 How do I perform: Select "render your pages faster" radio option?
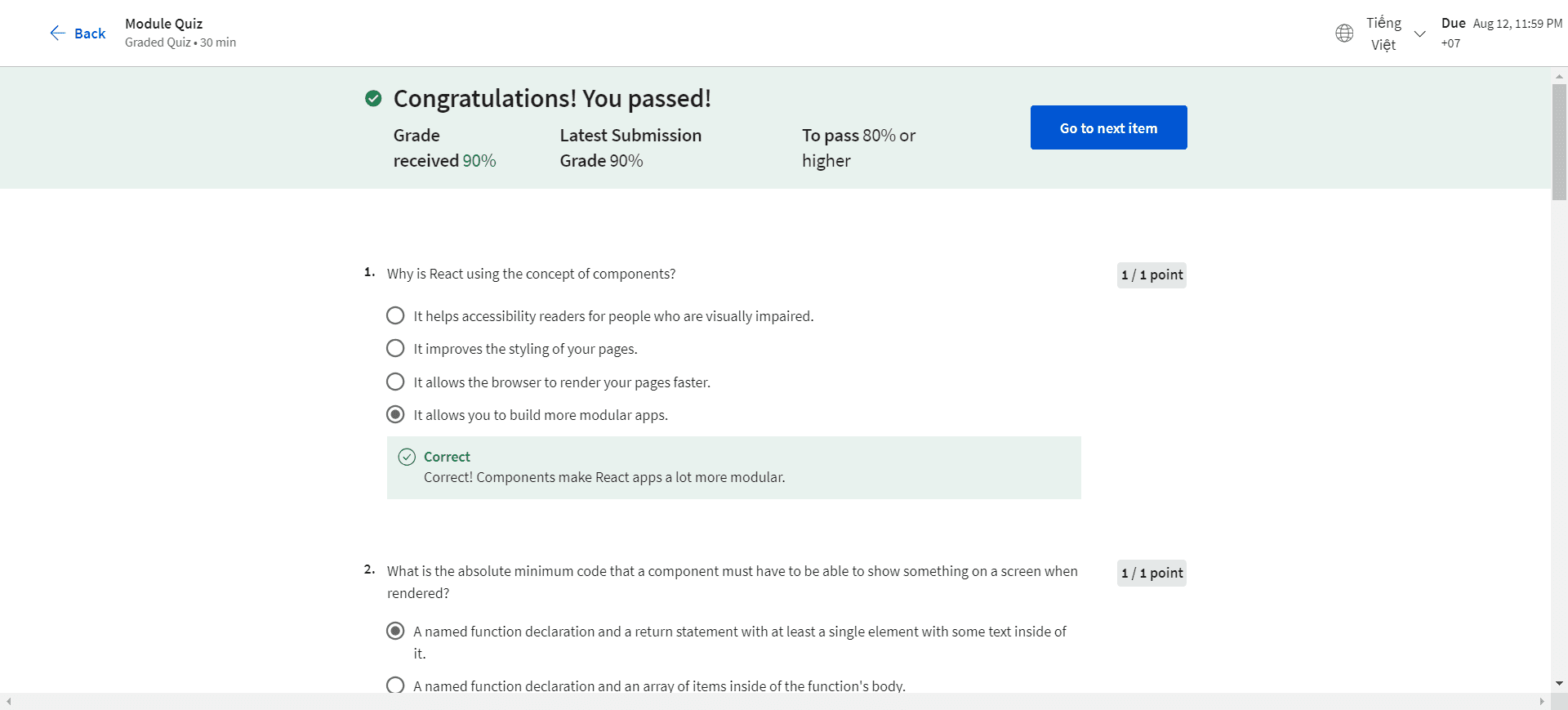click(395, 382)
